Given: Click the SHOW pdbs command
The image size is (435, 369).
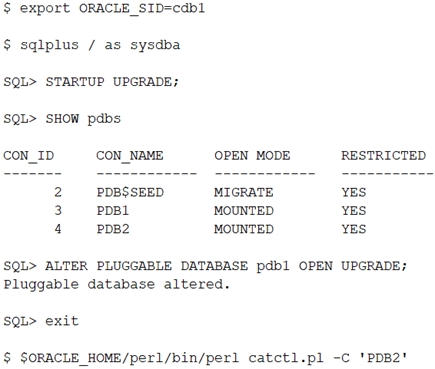Looking at the screenshot, I should (83, 119).
